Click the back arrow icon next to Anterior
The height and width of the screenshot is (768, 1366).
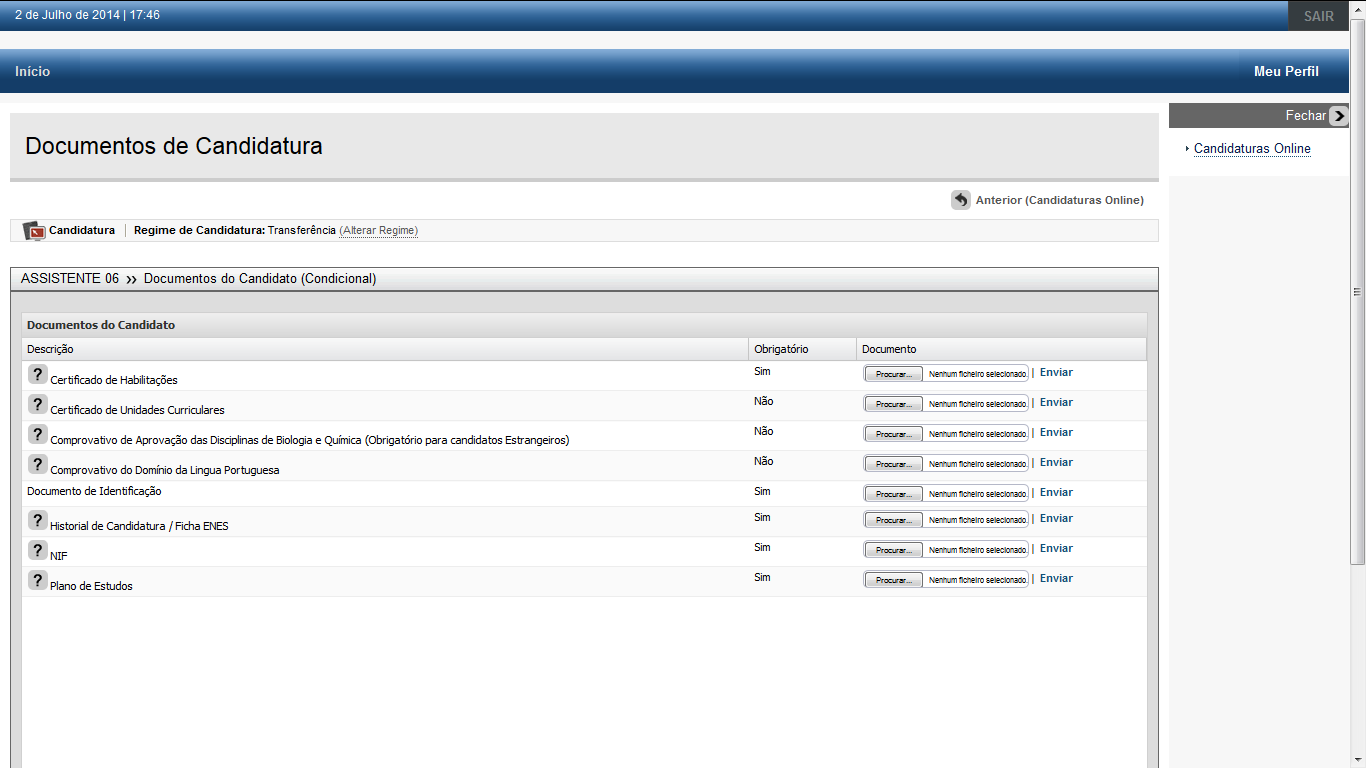[961, 200]
